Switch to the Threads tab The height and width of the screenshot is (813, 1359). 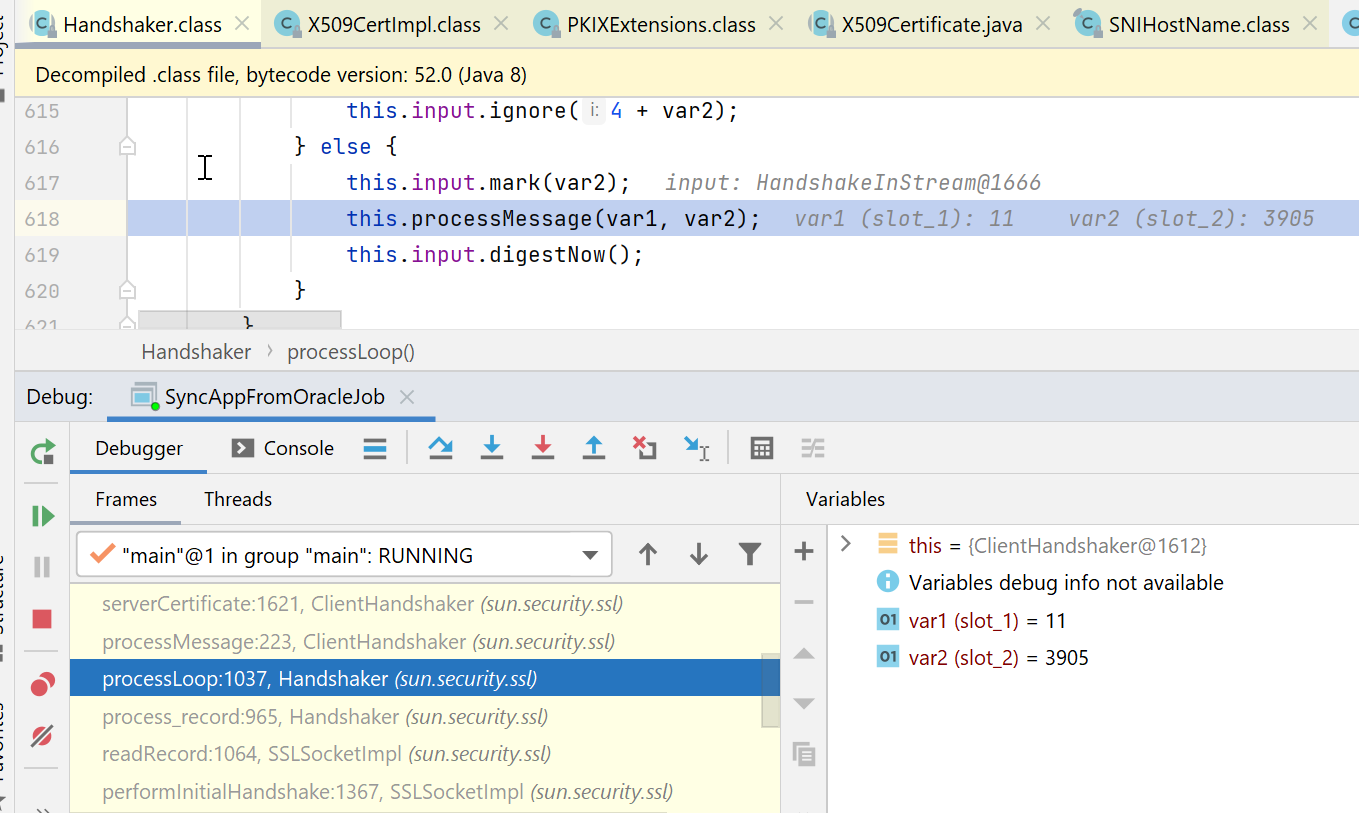pos(238,499)
